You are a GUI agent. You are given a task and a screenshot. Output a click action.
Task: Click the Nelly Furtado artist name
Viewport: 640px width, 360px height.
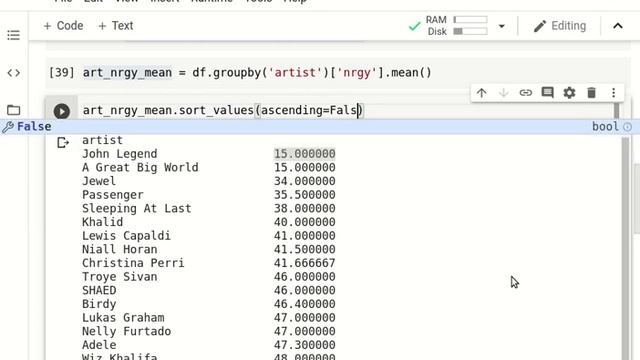(x=127, y=331)
